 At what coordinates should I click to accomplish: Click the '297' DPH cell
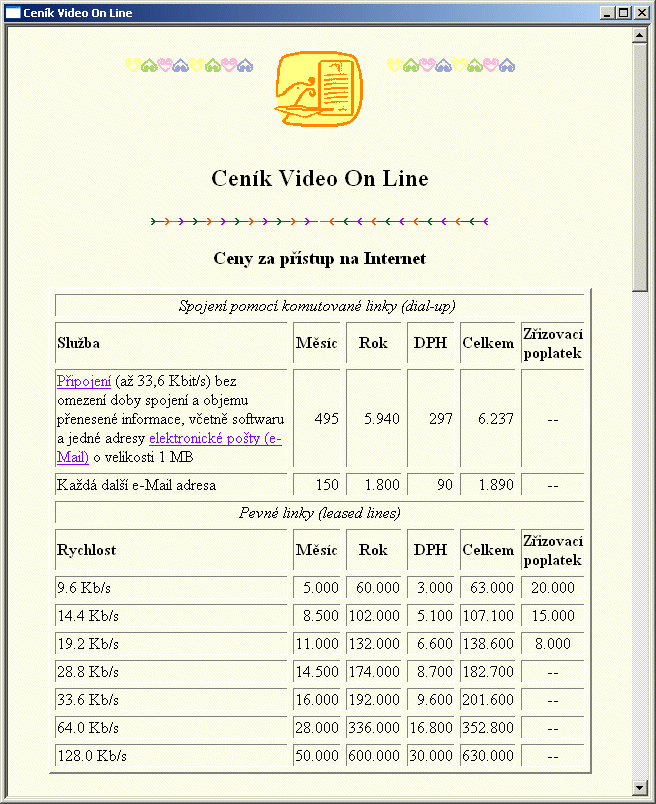click(431, 419)
